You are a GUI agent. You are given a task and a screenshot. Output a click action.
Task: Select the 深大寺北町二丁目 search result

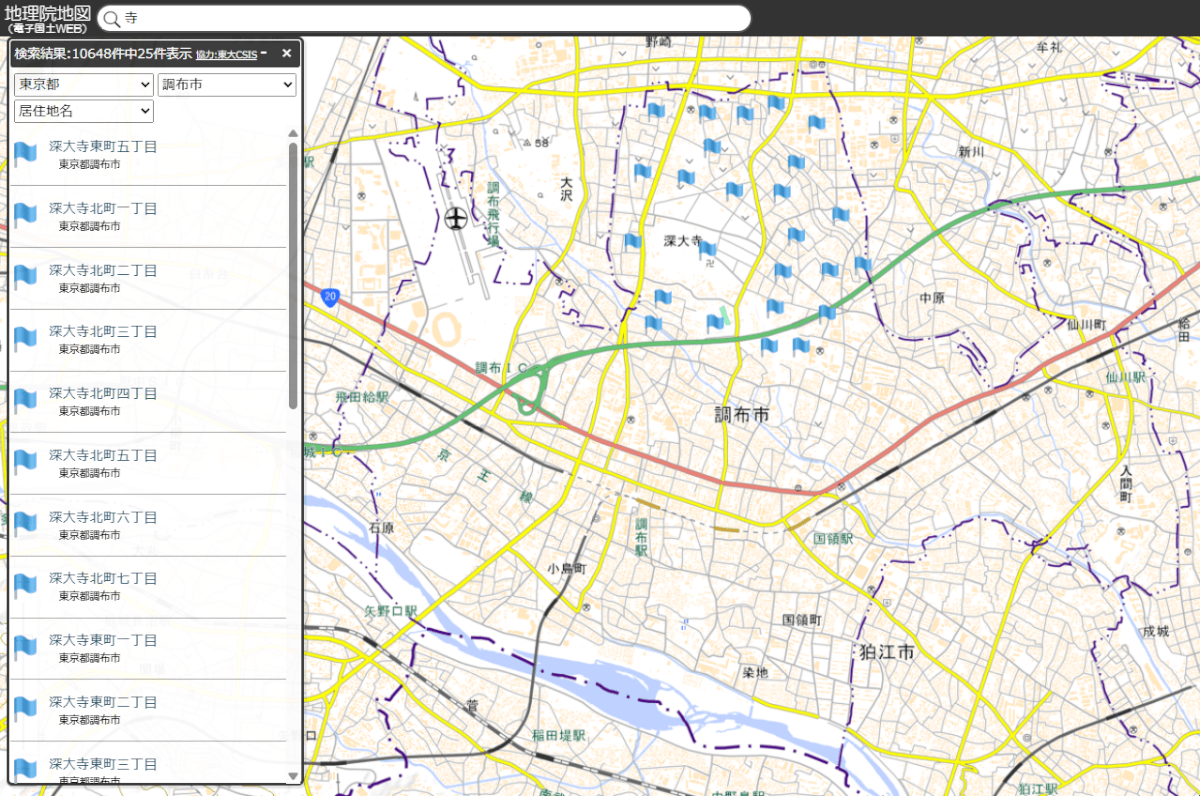coord(103,271)
